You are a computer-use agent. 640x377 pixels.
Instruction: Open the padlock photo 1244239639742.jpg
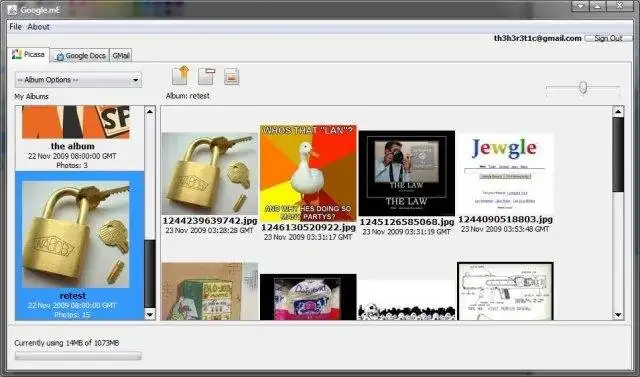209,173
